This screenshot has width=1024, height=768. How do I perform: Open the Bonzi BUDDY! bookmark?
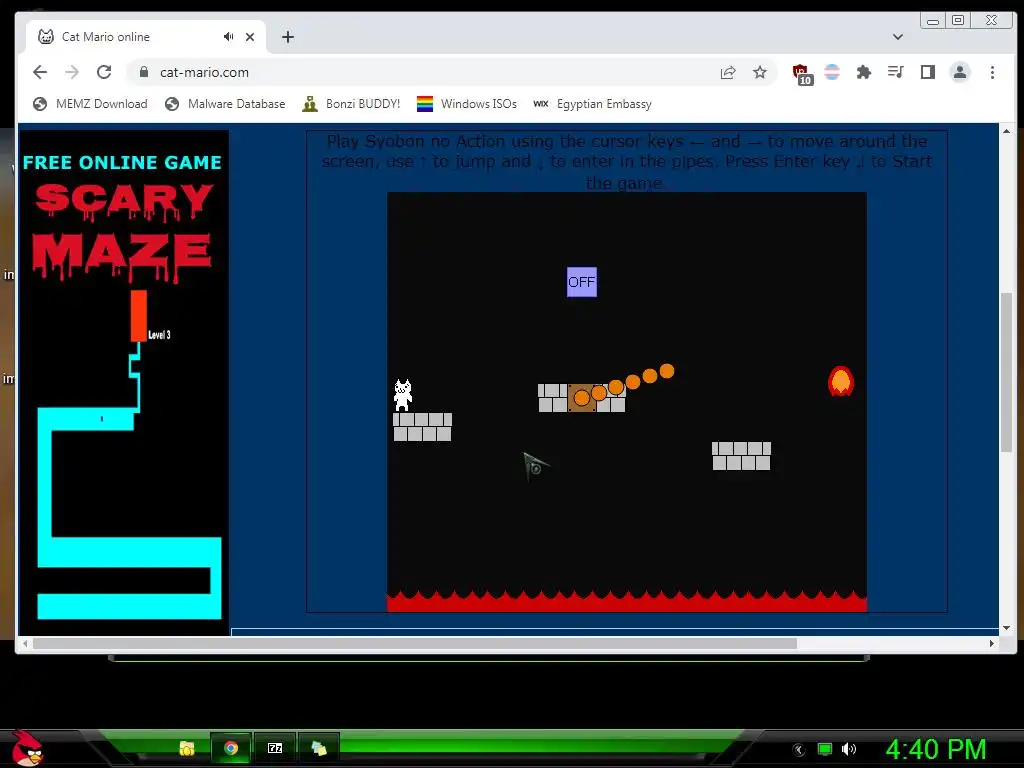coord(351,104)
